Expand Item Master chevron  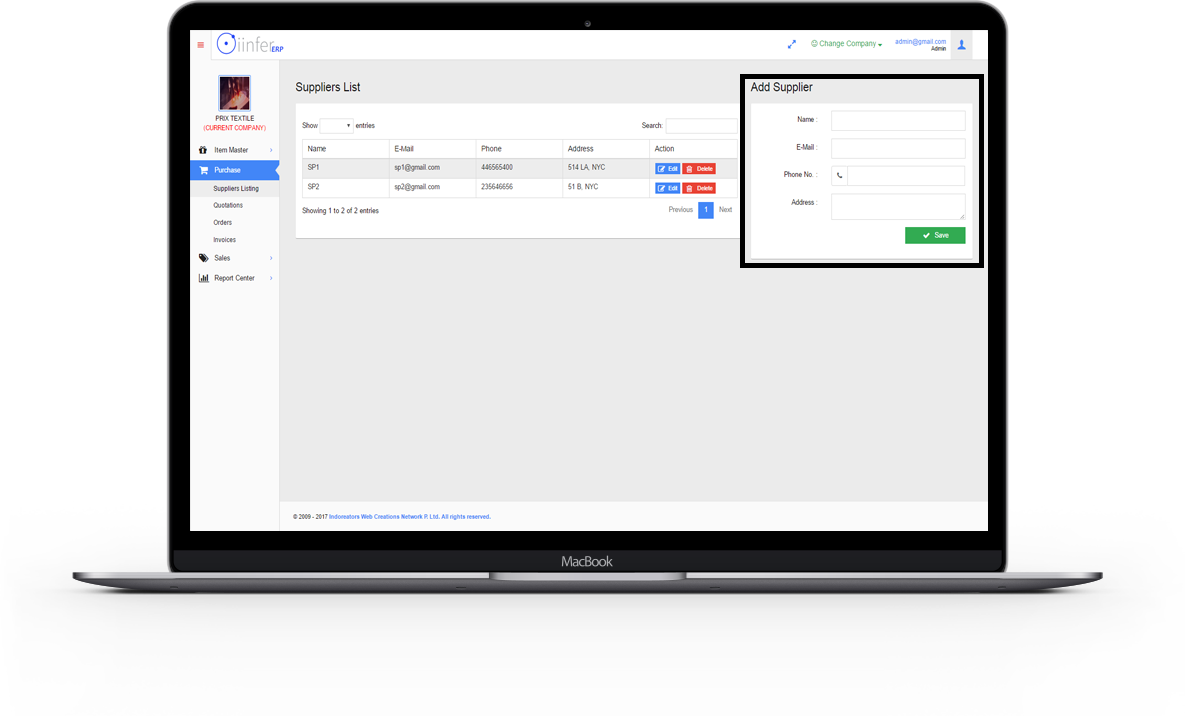[271, 150]
